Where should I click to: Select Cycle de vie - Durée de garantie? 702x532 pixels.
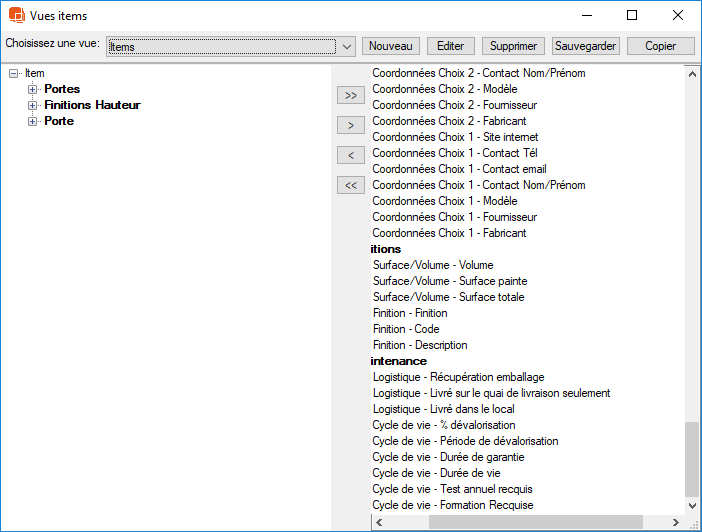tap(448, 457)
